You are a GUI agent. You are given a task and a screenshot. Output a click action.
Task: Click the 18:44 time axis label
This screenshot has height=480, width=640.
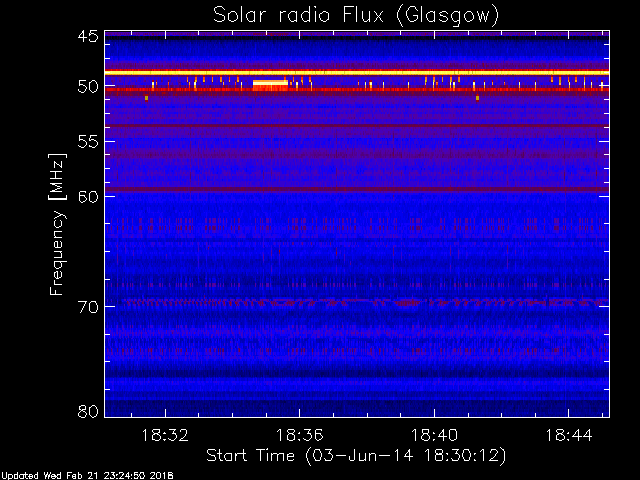click(x=569, y=435)
